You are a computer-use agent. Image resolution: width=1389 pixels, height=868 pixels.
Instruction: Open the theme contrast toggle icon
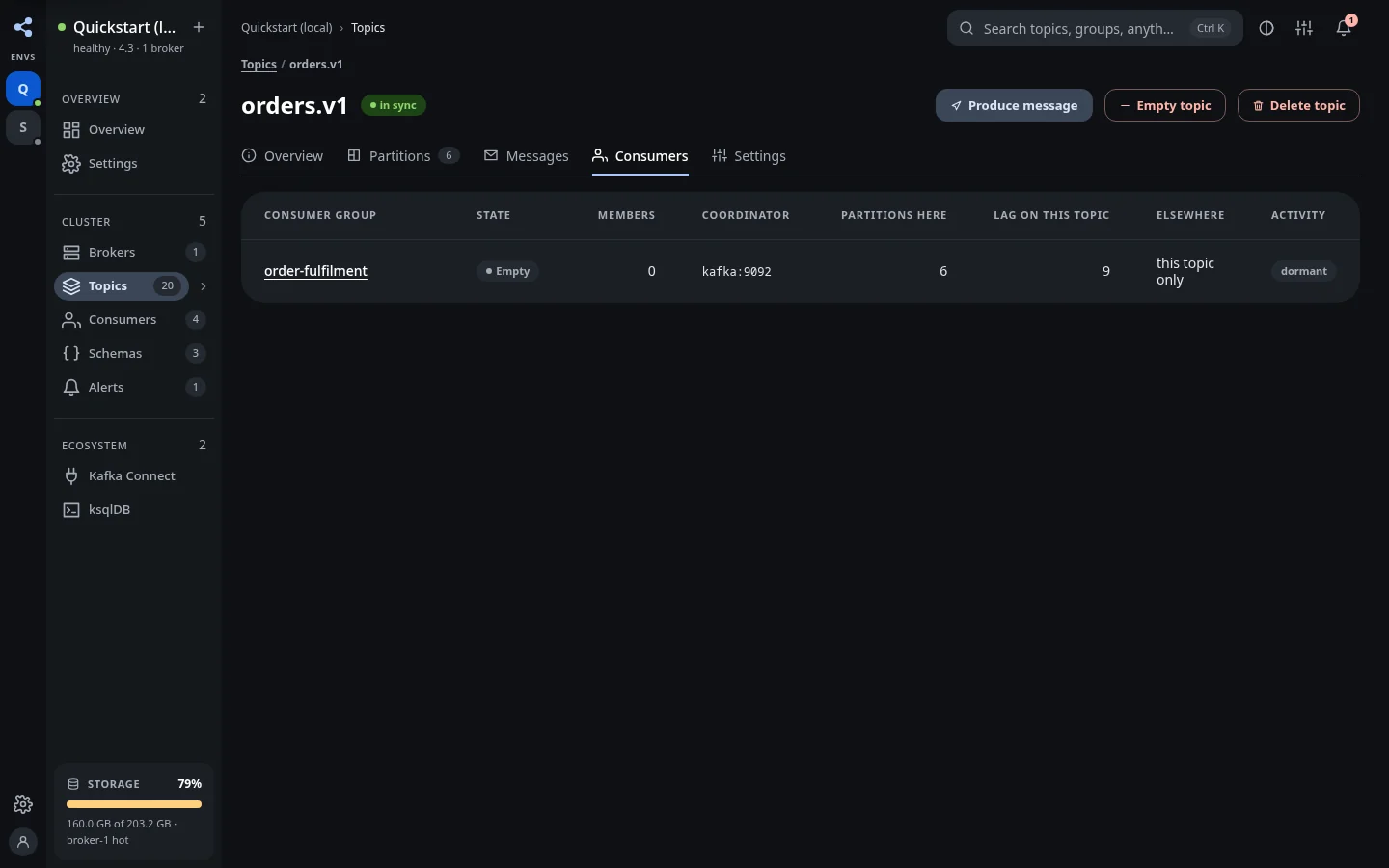(1266, 28)
